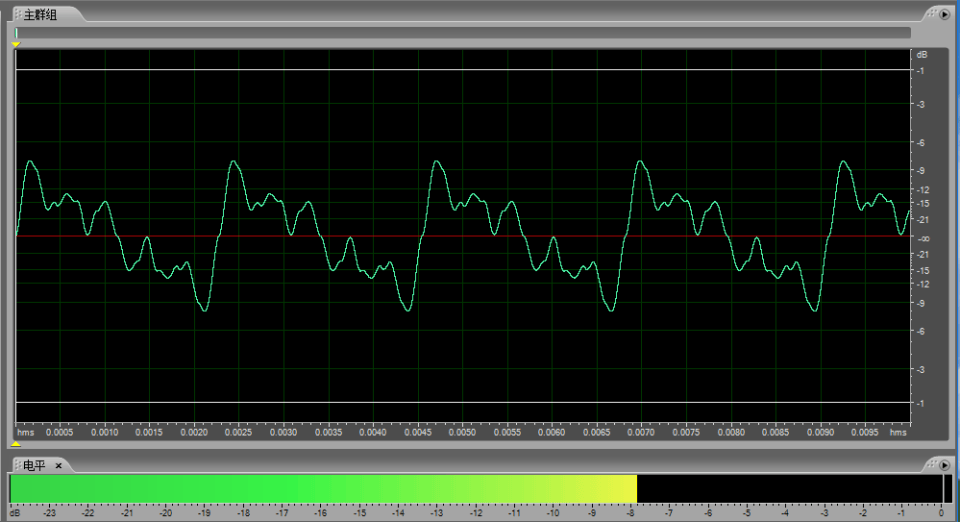Grab the 电平 panel grip handle
Screen dimensions: 960x522
pos(17,466)
